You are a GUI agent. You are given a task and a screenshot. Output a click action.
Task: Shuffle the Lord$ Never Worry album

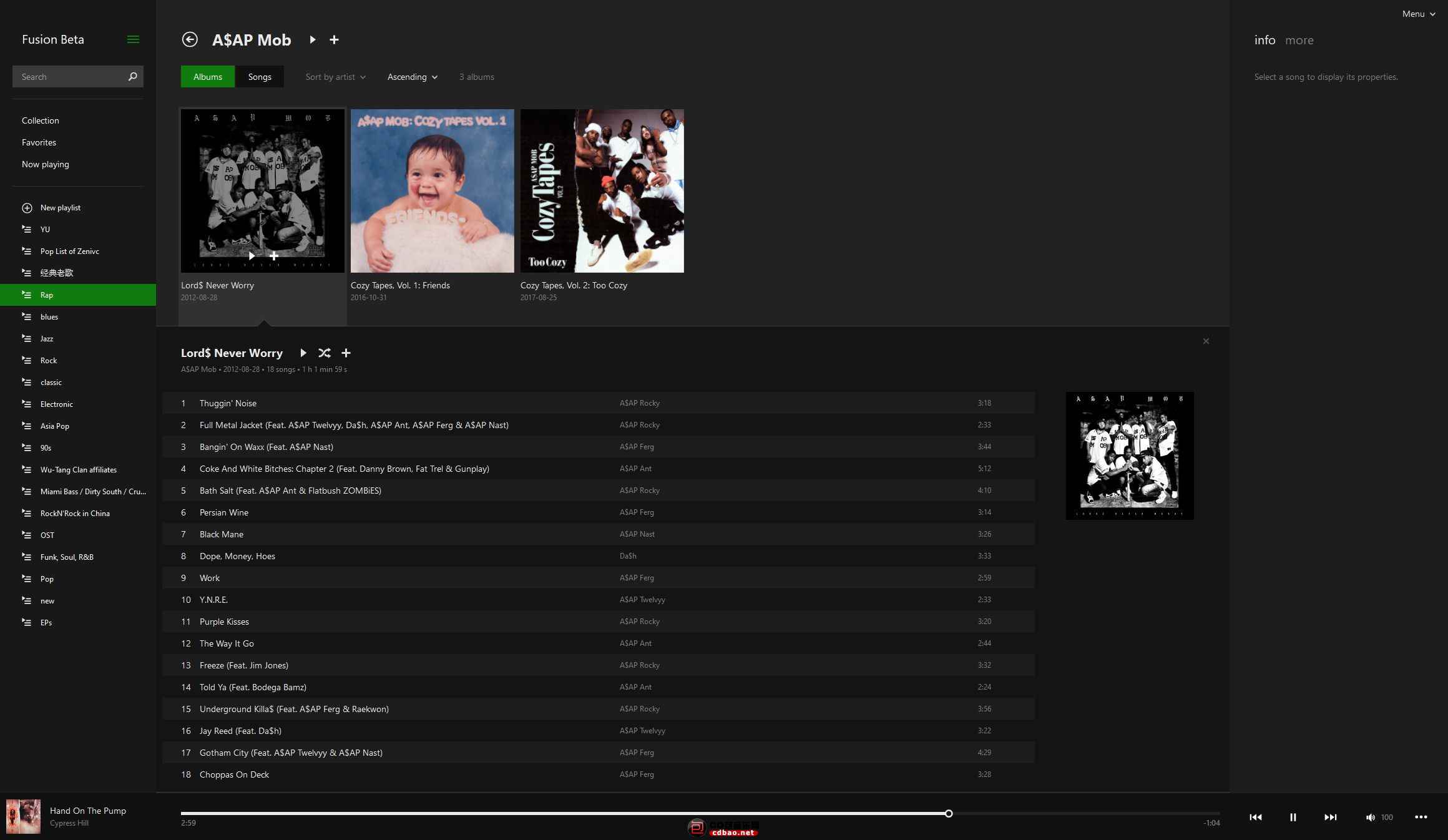click(x=325, y=353)
